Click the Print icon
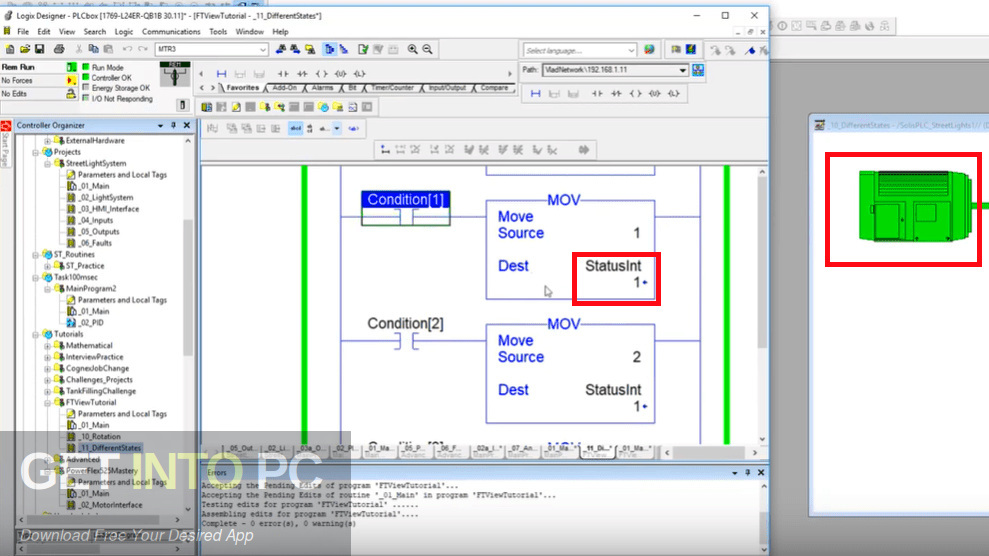This screenshot has height=556, width=989. 59,49
